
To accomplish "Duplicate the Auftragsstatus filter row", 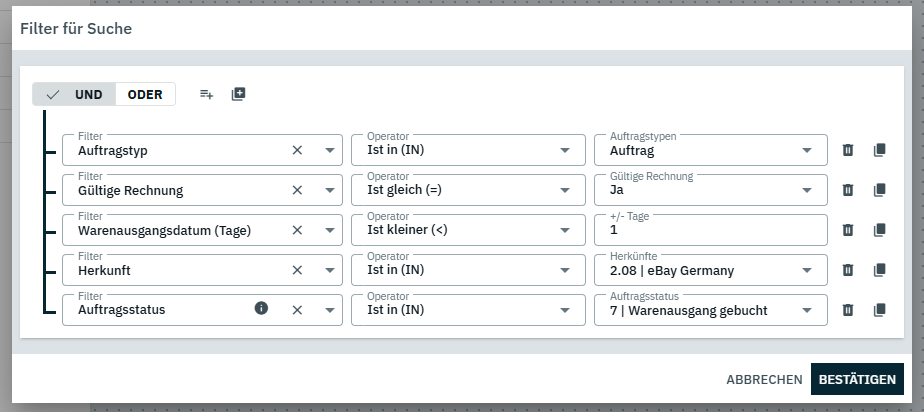I will click(880, 310).
